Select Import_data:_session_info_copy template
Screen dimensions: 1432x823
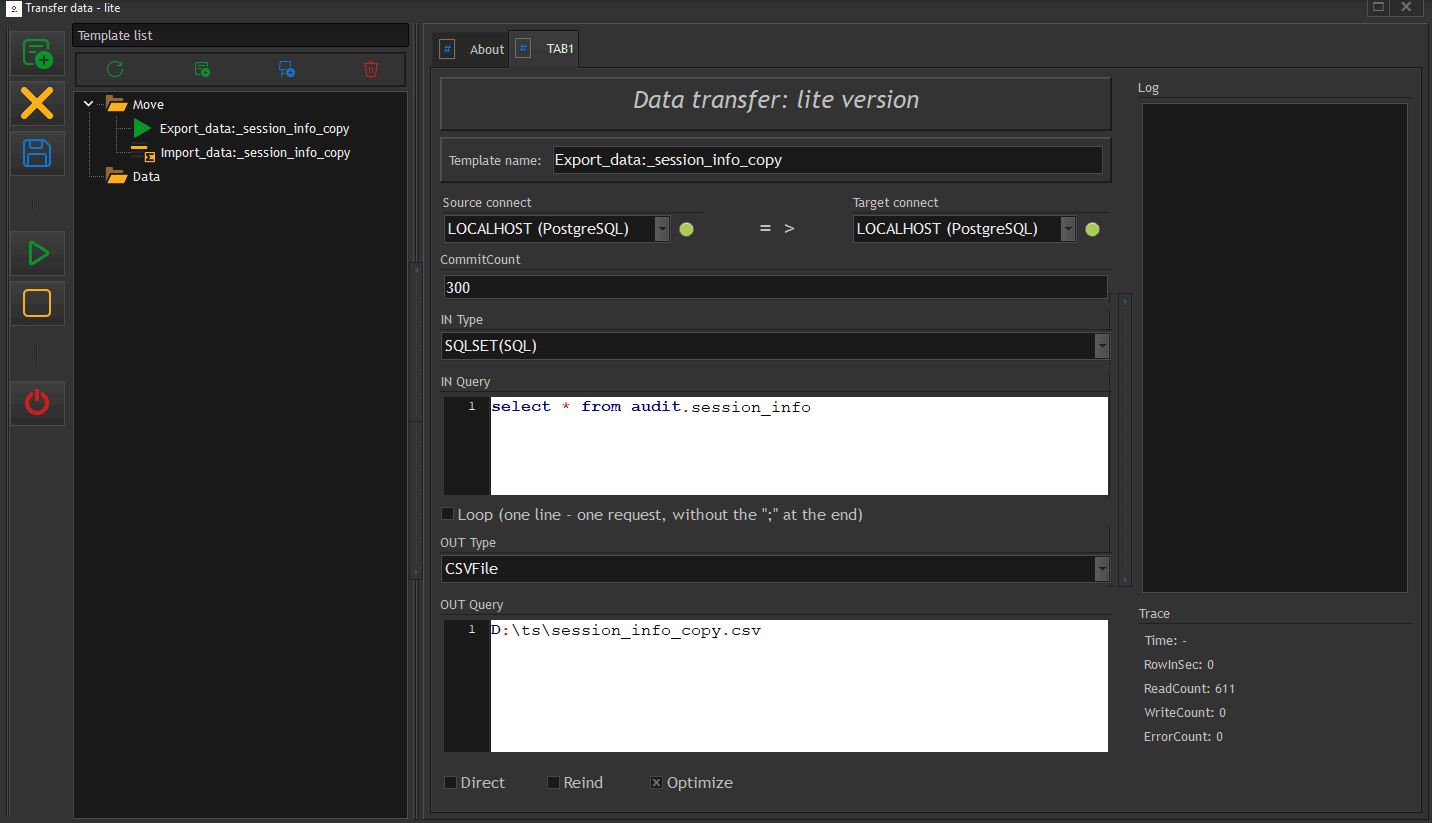click(255, 153)
